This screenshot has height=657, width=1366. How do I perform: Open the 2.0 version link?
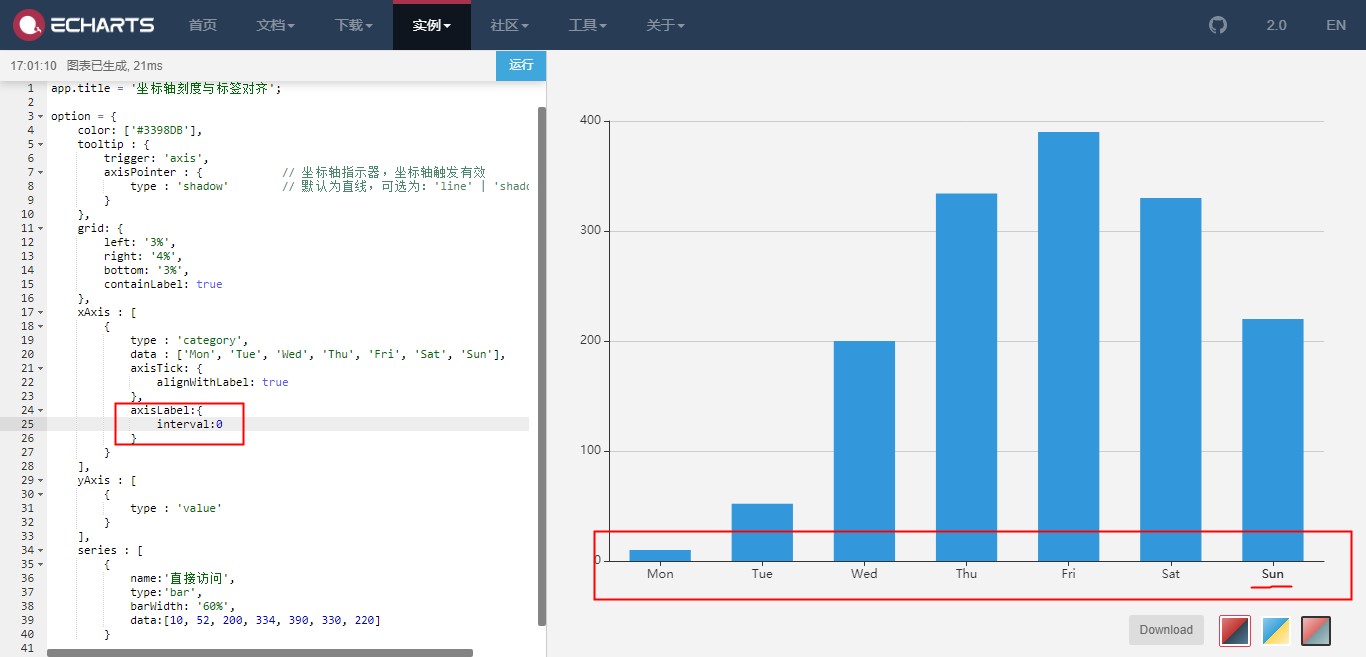point(1276,25)
